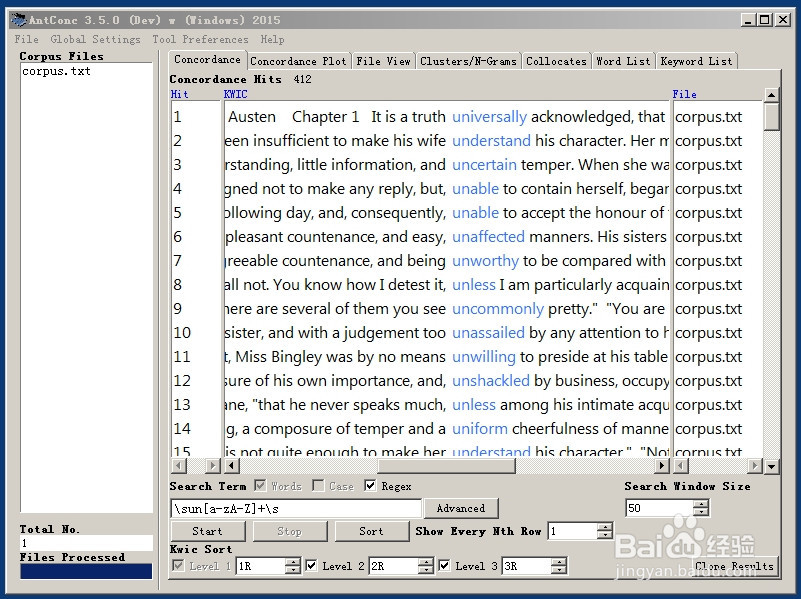
Task: Switch to the Concordance tab
Action: pos(207,60)
